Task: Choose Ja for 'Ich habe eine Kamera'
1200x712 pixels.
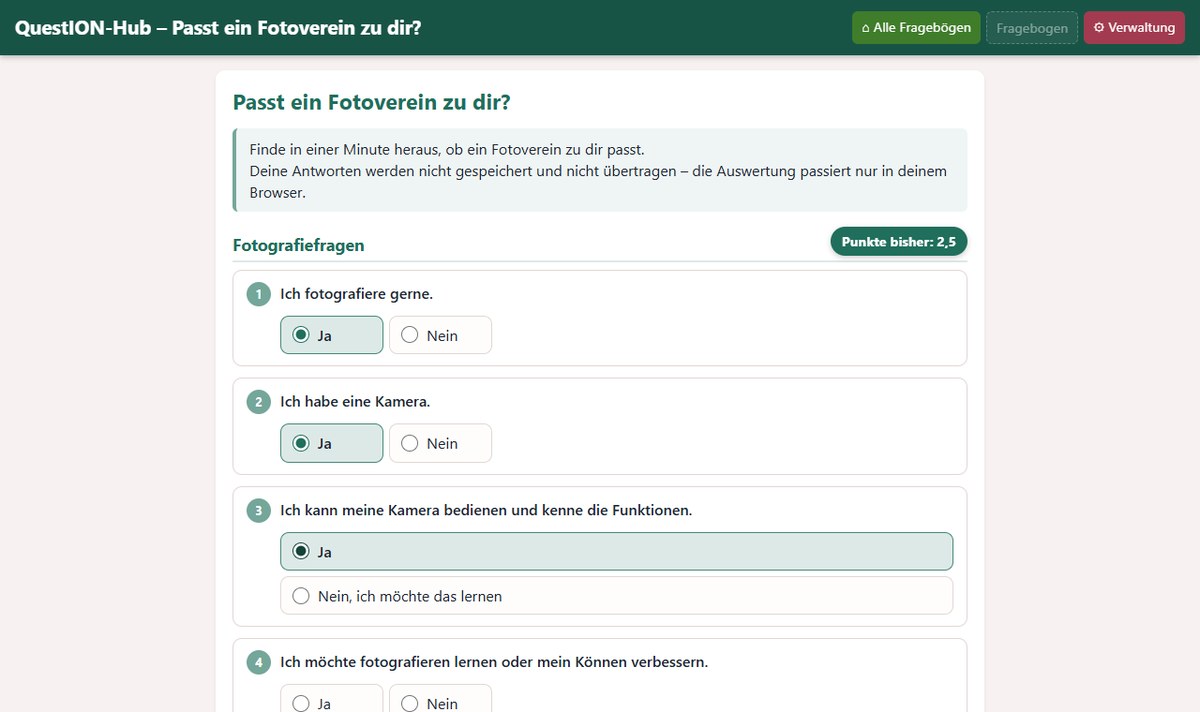Action: 331,443
